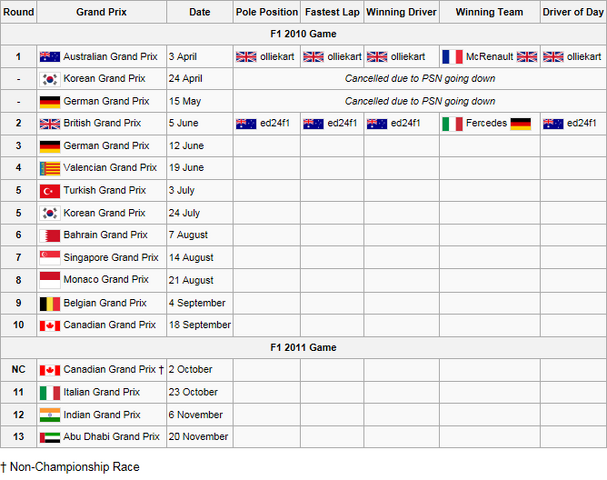Click the Monaco flag icon
The image size is (607, 480).
pyautogui.click(x=50, y=280)
